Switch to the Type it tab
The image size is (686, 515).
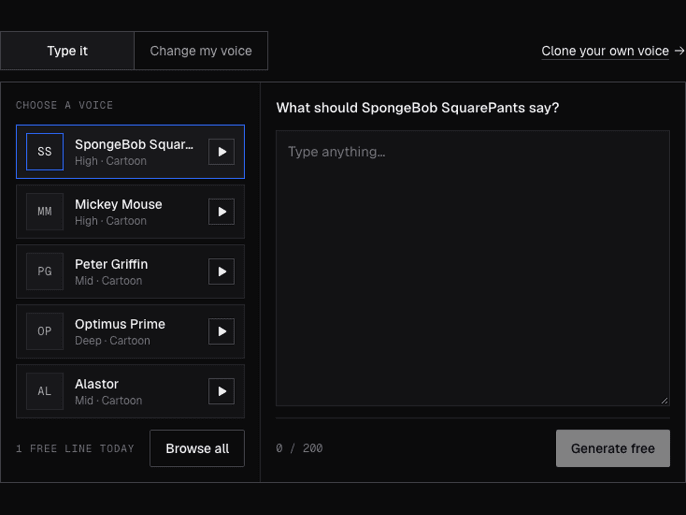pos(67,51)
